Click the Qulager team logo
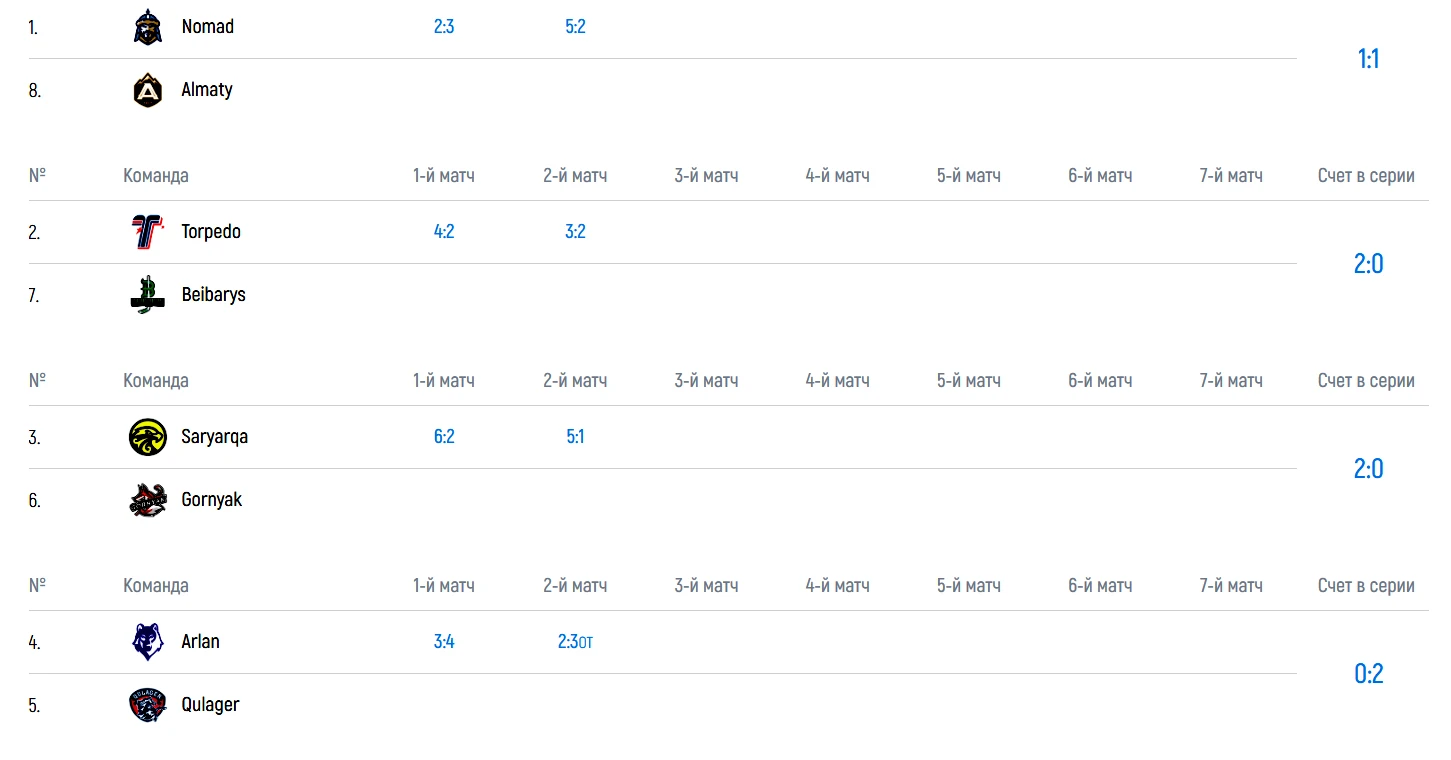This screenshot has width=1451, height=760. pos(147,705)
